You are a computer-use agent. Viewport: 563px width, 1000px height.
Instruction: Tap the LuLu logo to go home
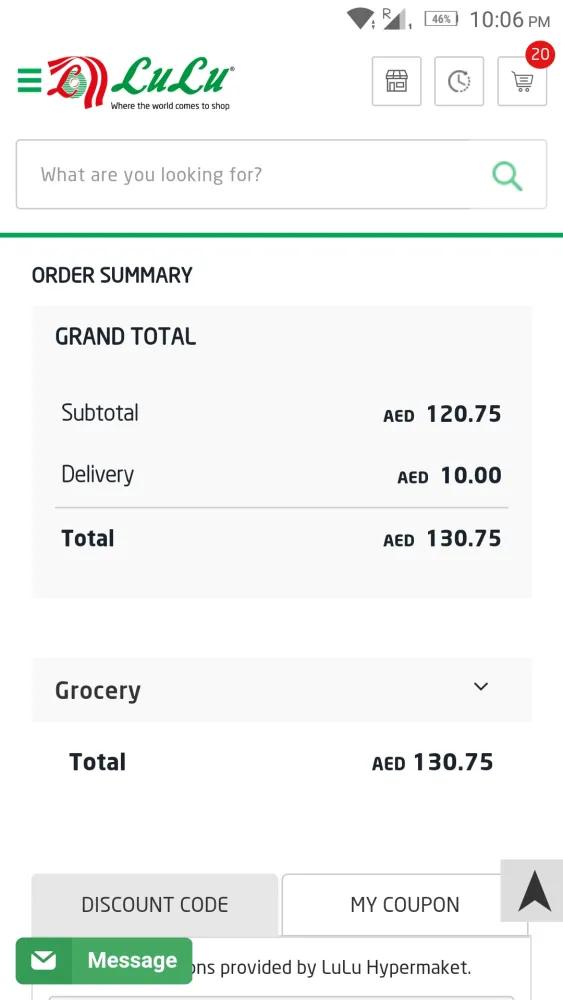click(140, 82)
